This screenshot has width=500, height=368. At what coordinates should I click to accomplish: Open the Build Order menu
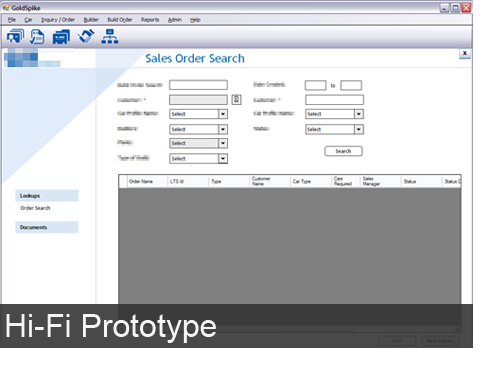click(120, 20)
